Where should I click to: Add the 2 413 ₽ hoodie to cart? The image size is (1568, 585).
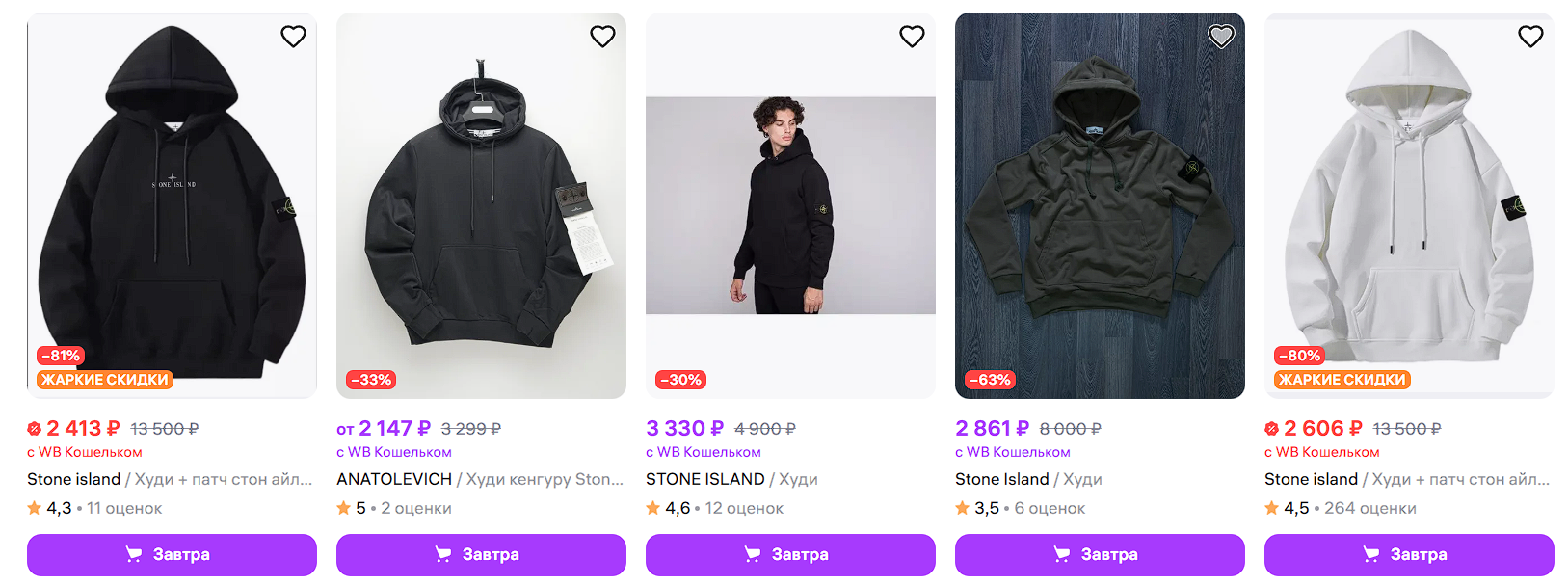coord(172,554)
